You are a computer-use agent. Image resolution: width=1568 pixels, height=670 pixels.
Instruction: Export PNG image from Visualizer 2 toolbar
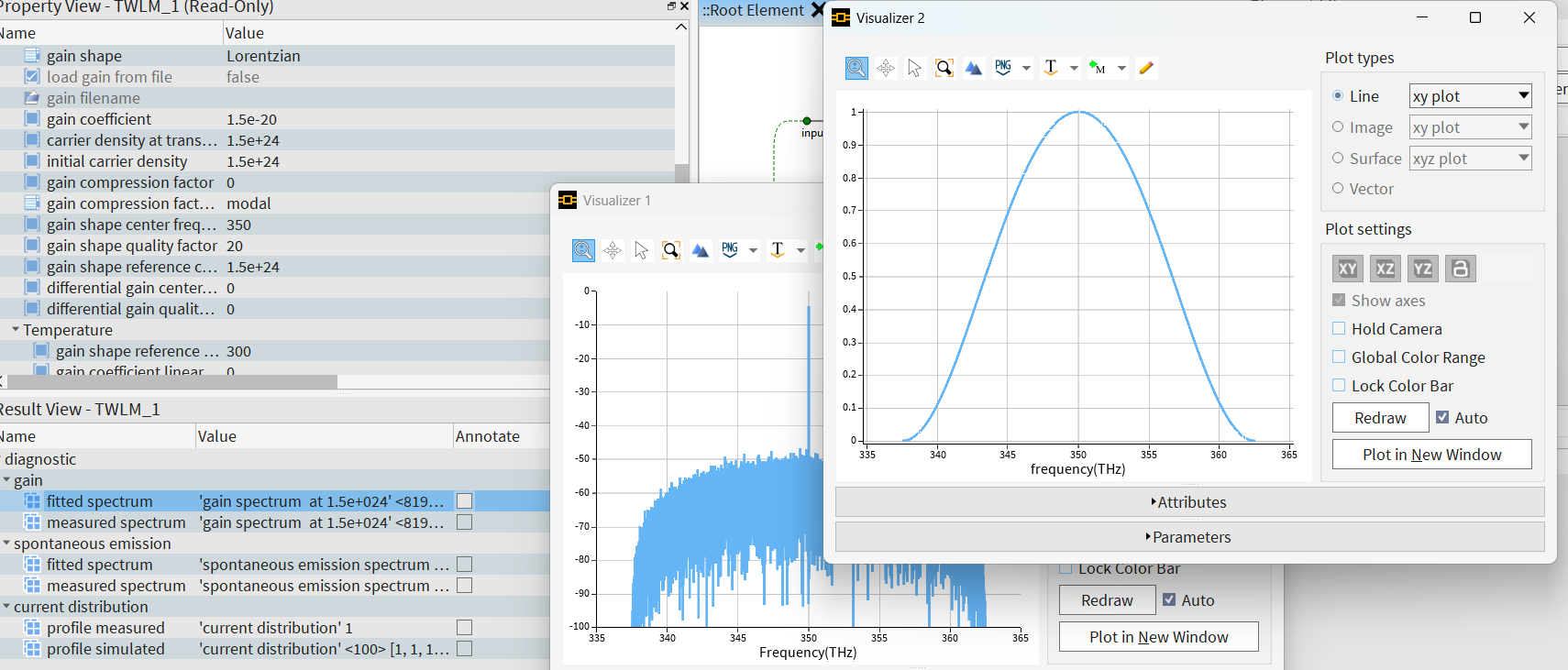click(1003, 68)
